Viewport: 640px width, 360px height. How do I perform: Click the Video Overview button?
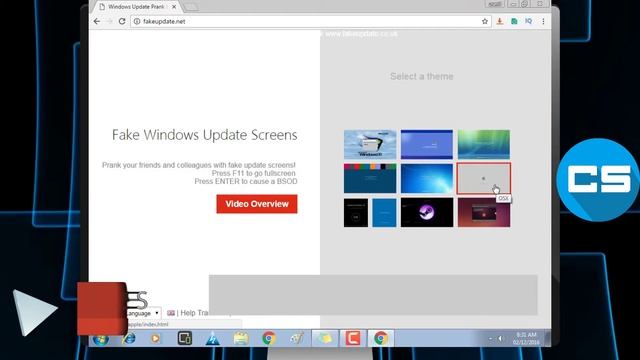point(257,204)
